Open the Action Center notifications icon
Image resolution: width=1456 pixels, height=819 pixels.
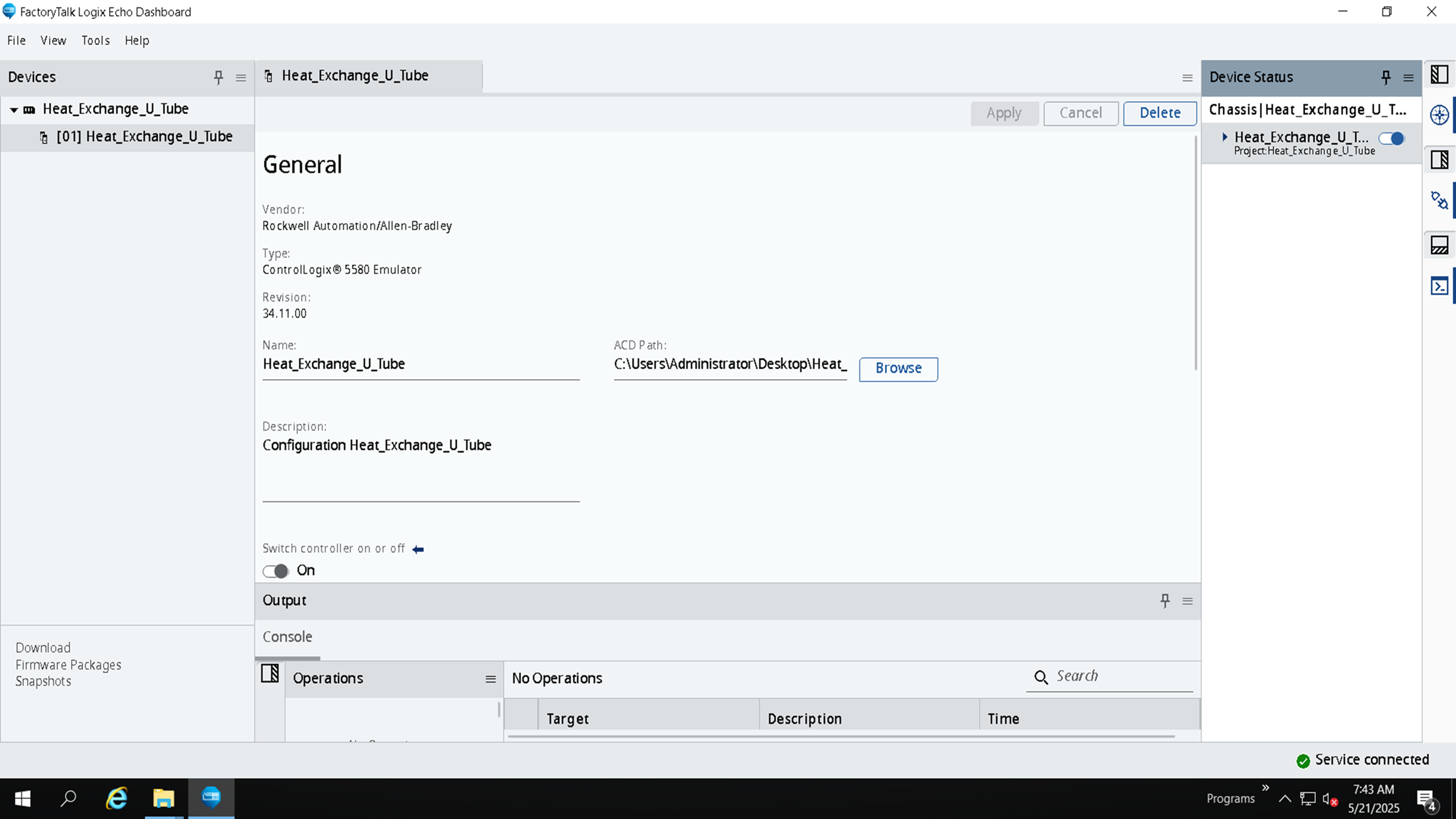coord(1426,800)
